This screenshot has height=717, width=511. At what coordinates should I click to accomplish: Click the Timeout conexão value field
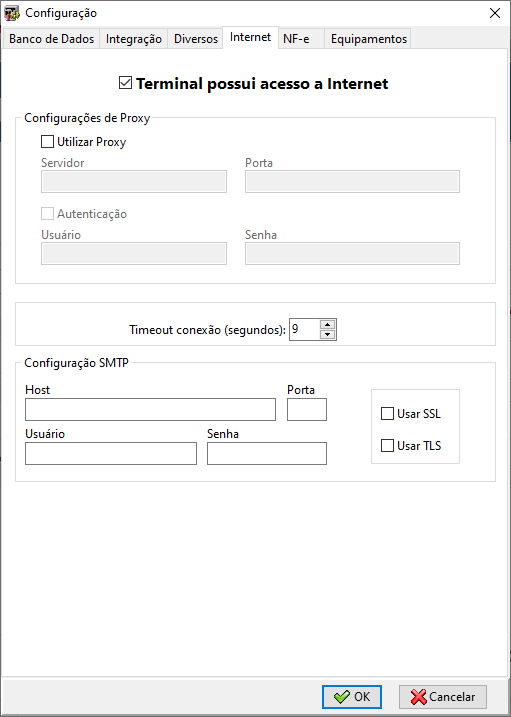304,329
